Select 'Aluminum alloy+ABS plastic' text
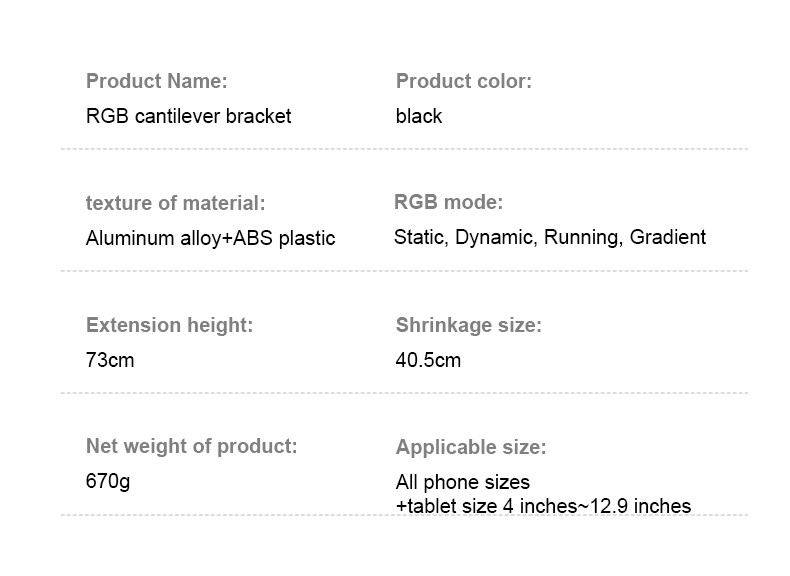 (x=210, y=238)
